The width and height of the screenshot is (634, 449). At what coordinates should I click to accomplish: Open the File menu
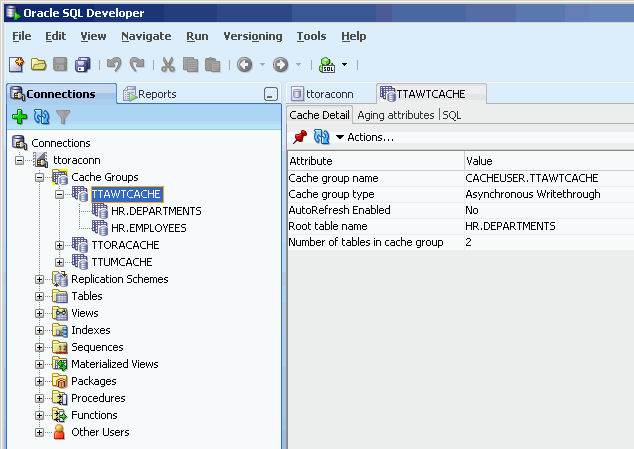coord(22,36)
